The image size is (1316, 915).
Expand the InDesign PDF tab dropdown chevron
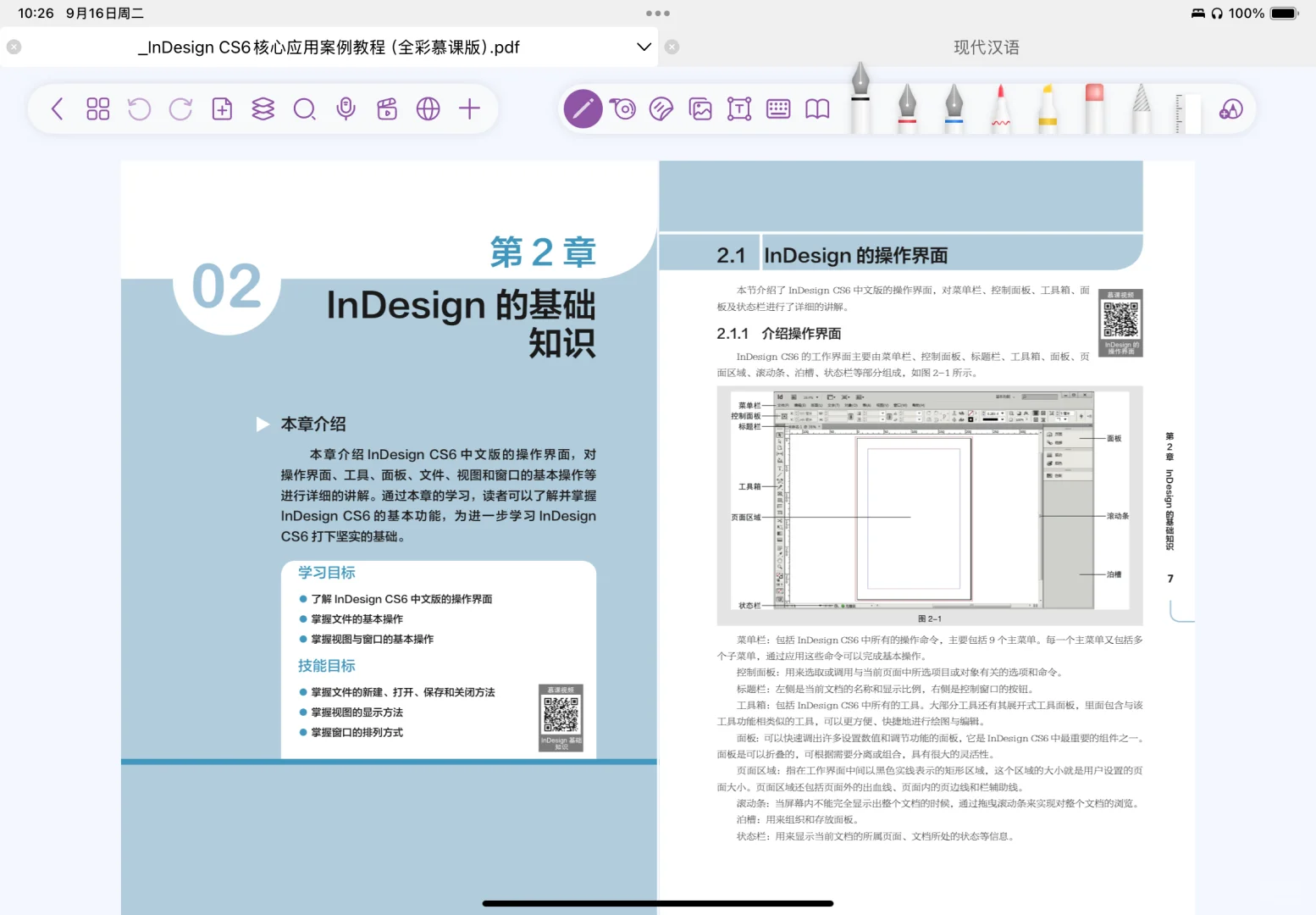pos(644,47)
